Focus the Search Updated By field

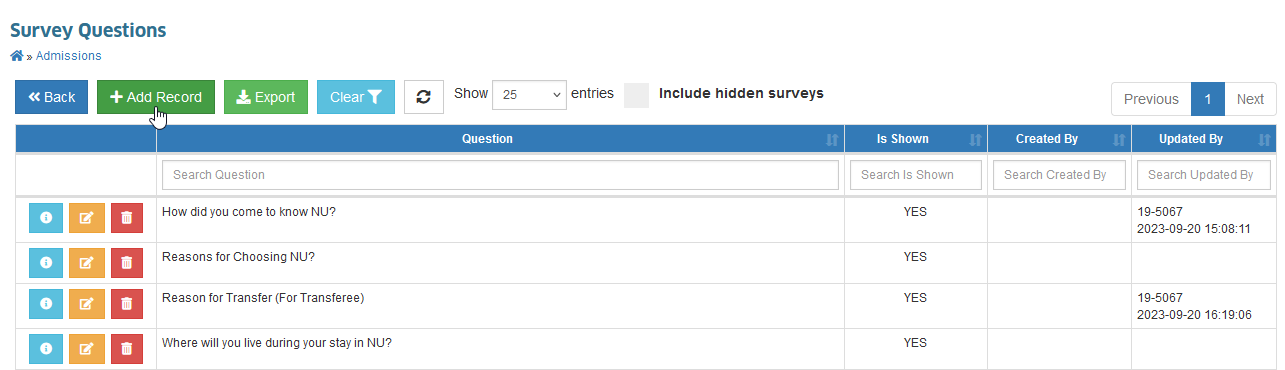click(x=1204, y=175)
